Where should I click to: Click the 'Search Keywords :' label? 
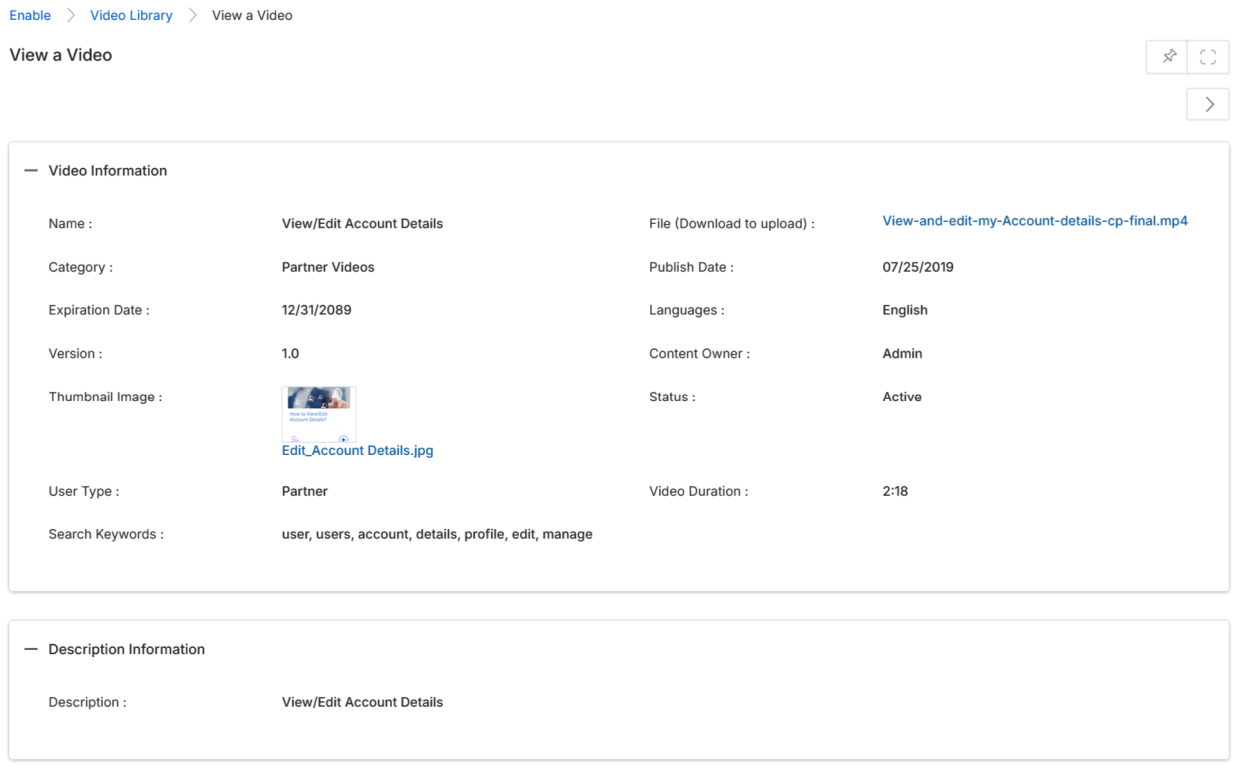[x=106, y=535]
